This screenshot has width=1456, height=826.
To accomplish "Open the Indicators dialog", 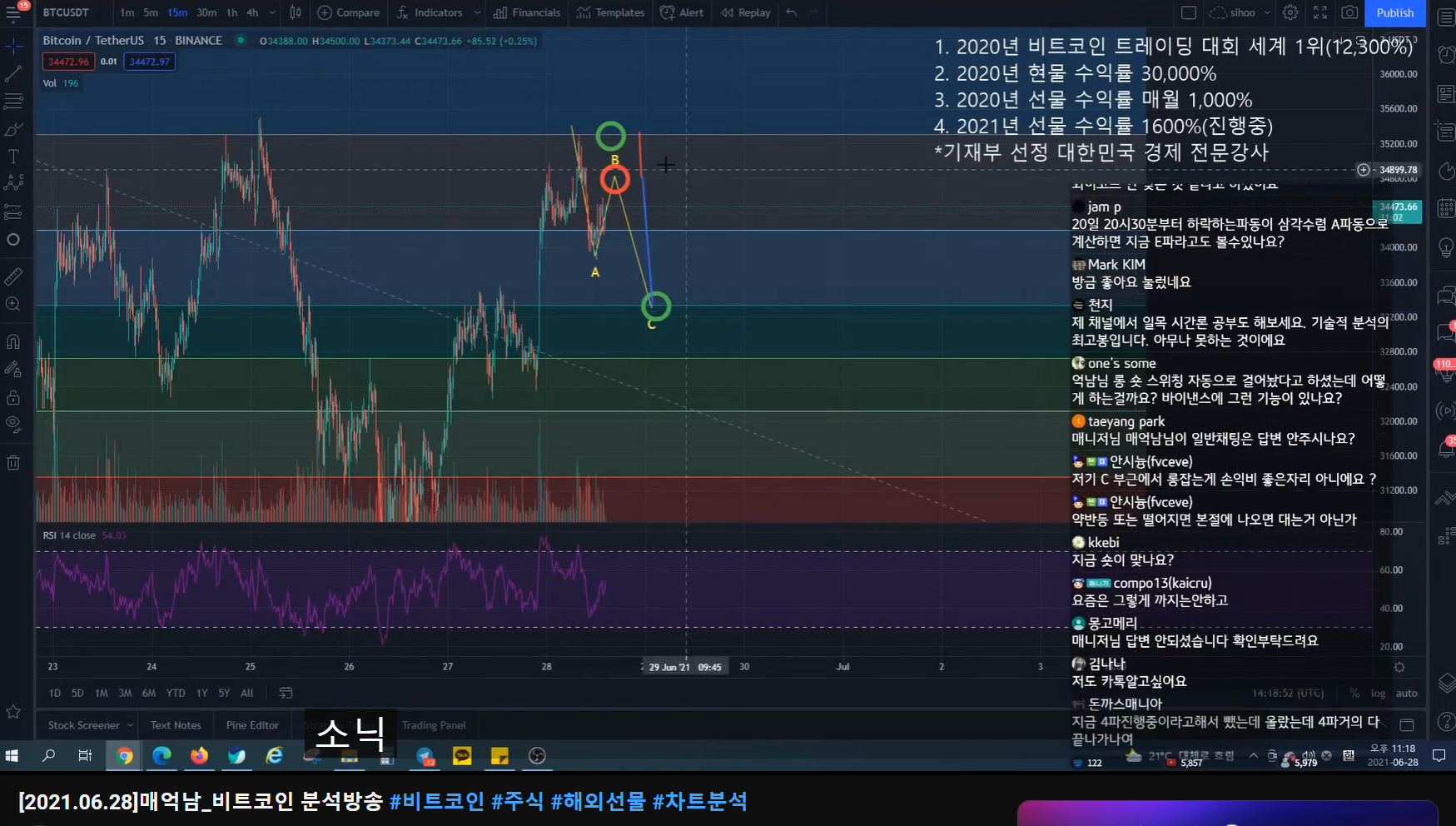I will pyautogui.click(x=430, y=12).
